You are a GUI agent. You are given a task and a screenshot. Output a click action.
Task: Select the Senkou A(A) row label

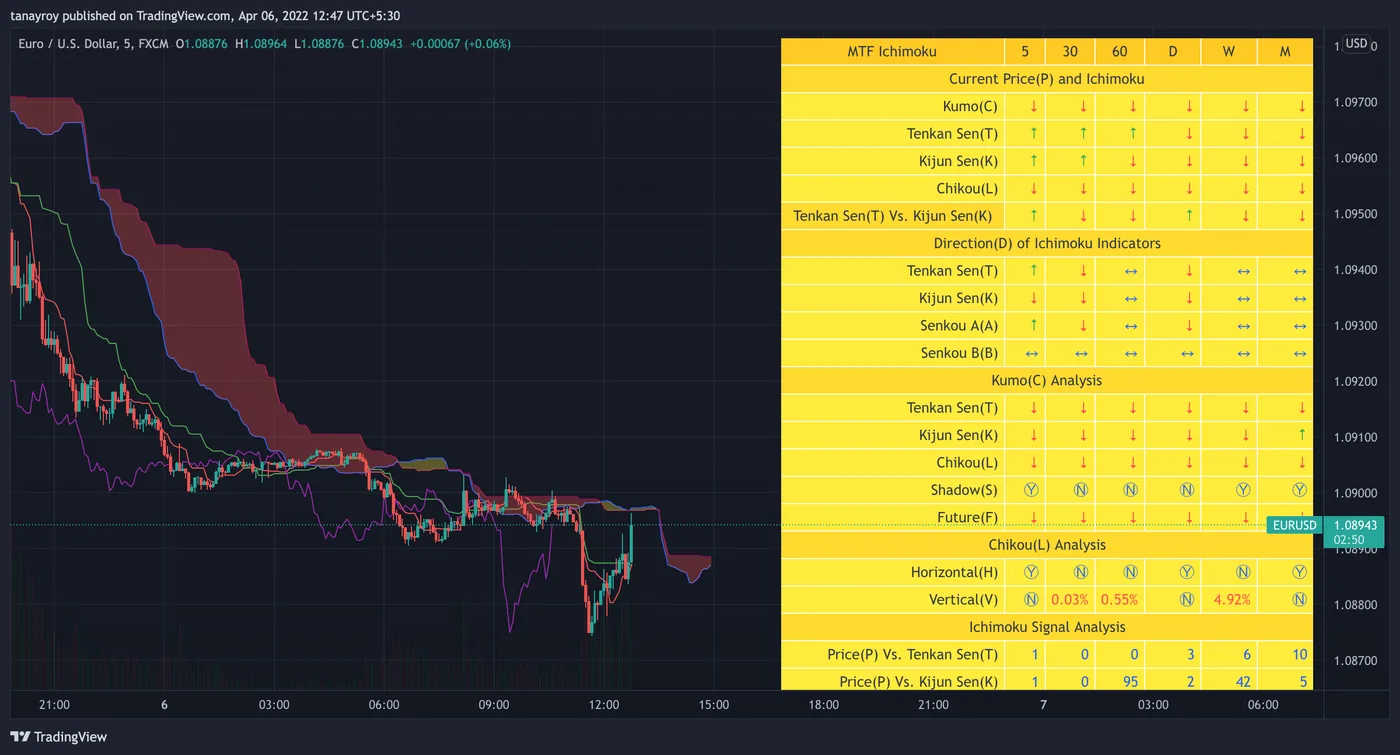pyautogui.click(x=959, y=325)
